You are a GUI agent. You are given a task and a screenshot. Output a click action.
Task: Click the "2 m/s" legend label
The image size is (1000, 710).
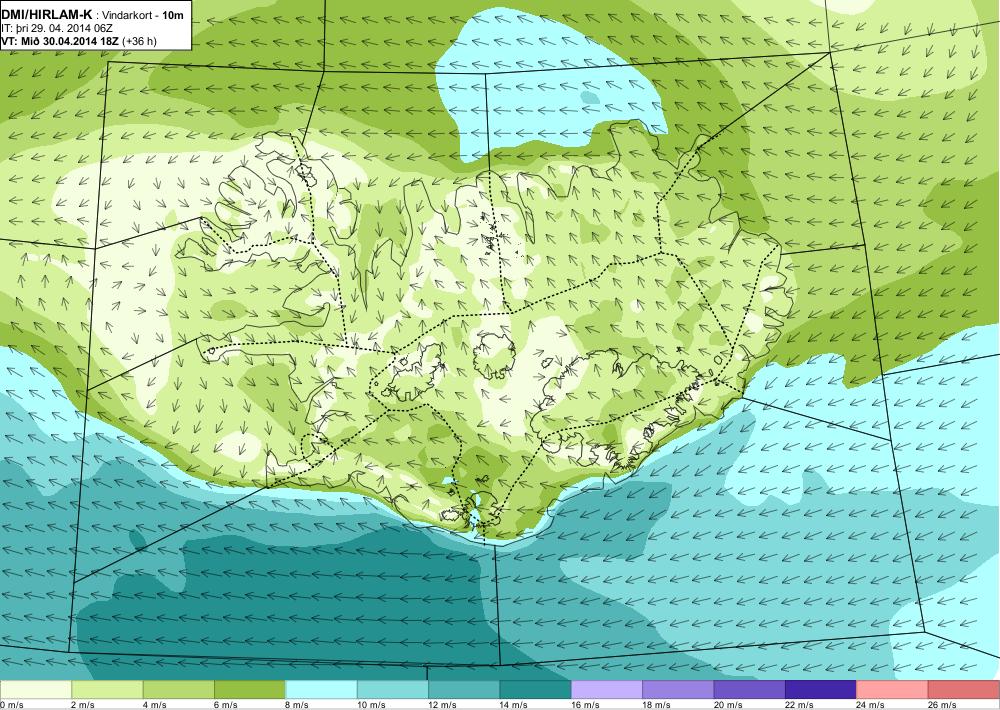click(x=83, y=705)
